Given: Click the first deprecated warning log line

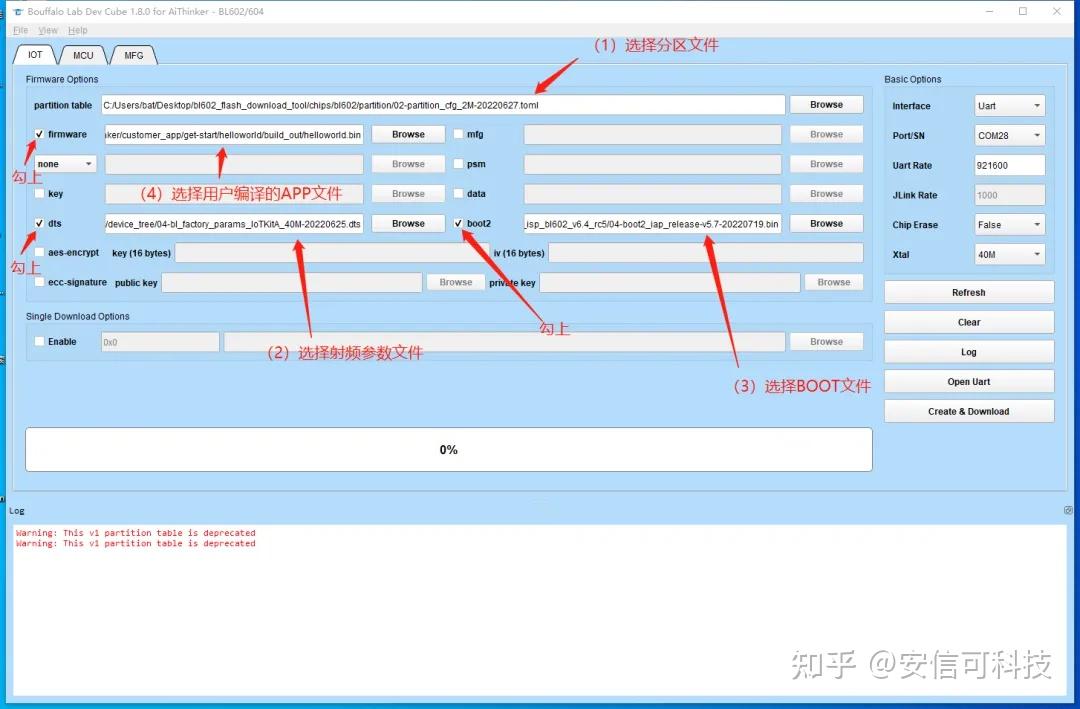Looking at the screenshot, I should pos(136,533).
